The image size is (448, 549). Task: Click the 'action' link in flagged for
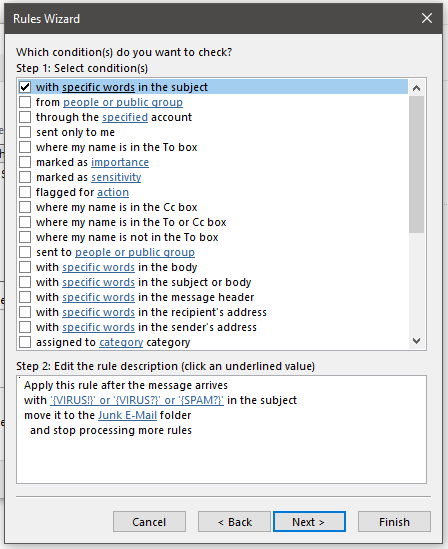click(x=113, y=192)
